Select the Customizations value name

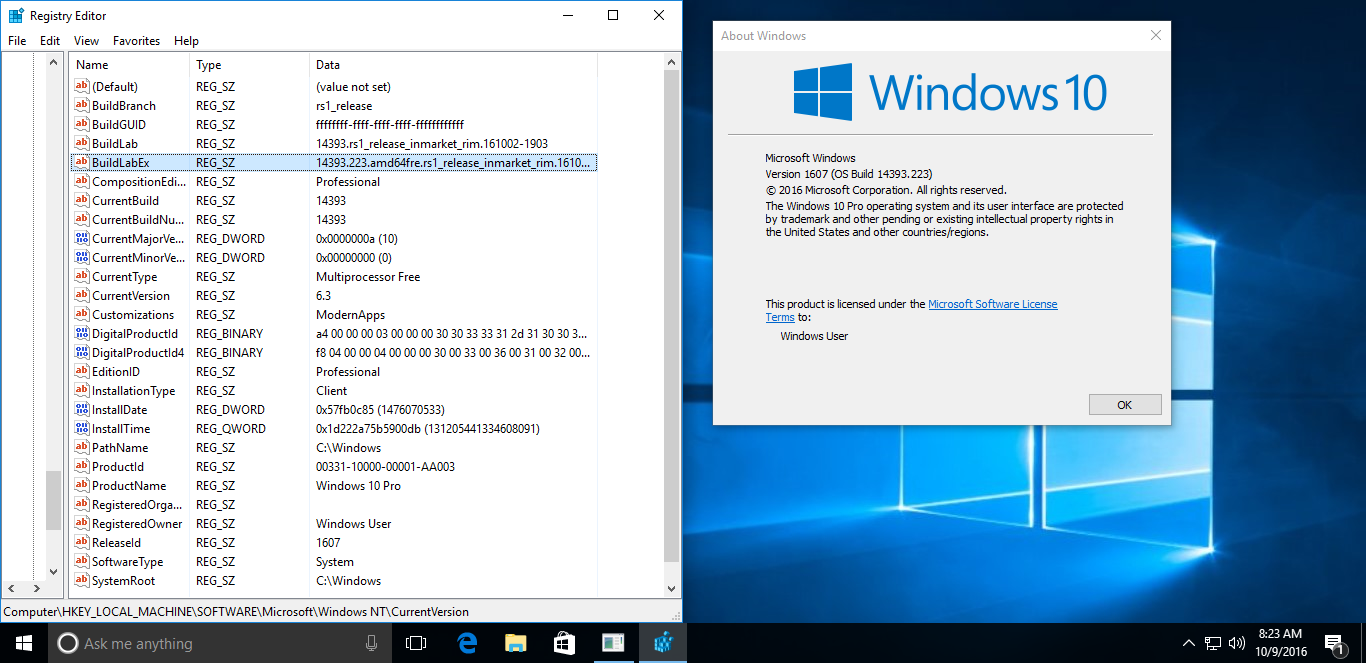tap(133, 315)
